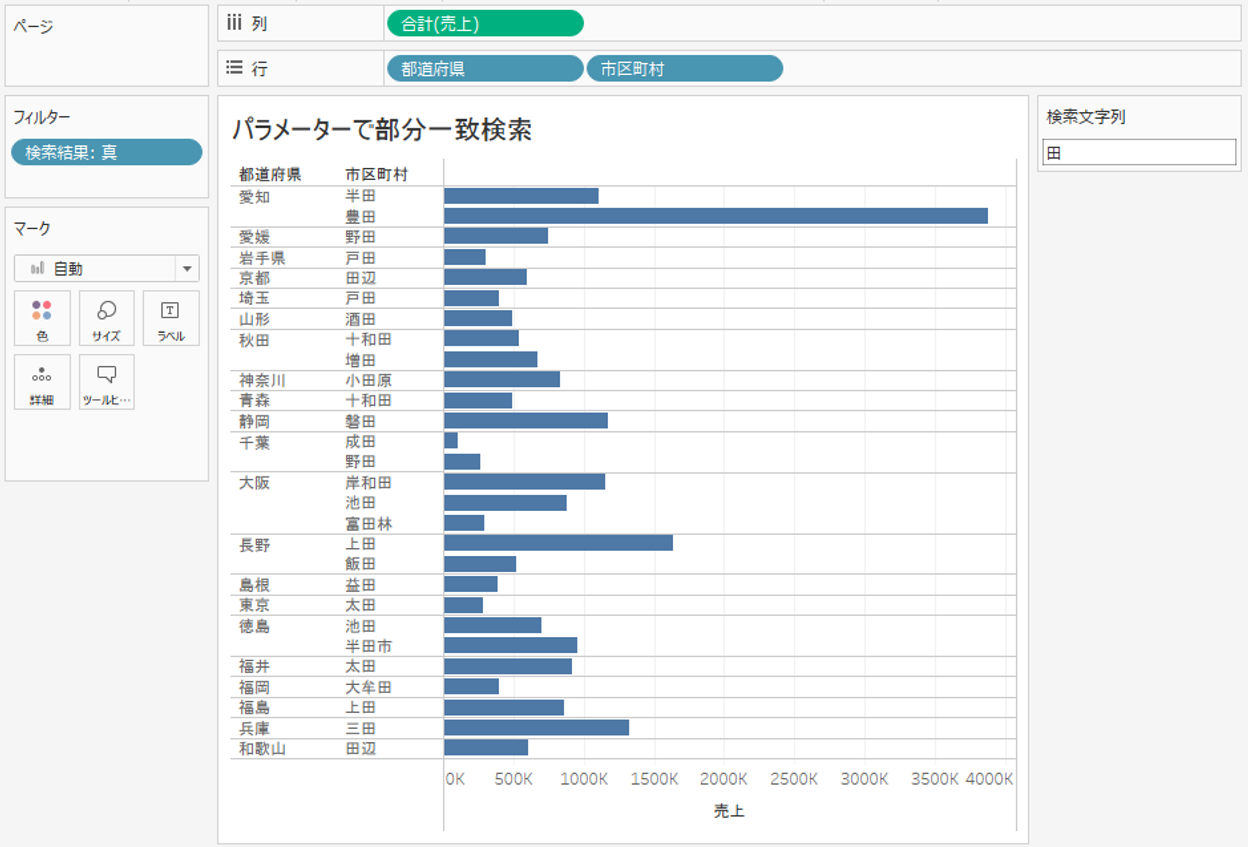Click the 千葉 prefecture label
The width and height of the screenshot is (1248, 847).
pos(254,441)
